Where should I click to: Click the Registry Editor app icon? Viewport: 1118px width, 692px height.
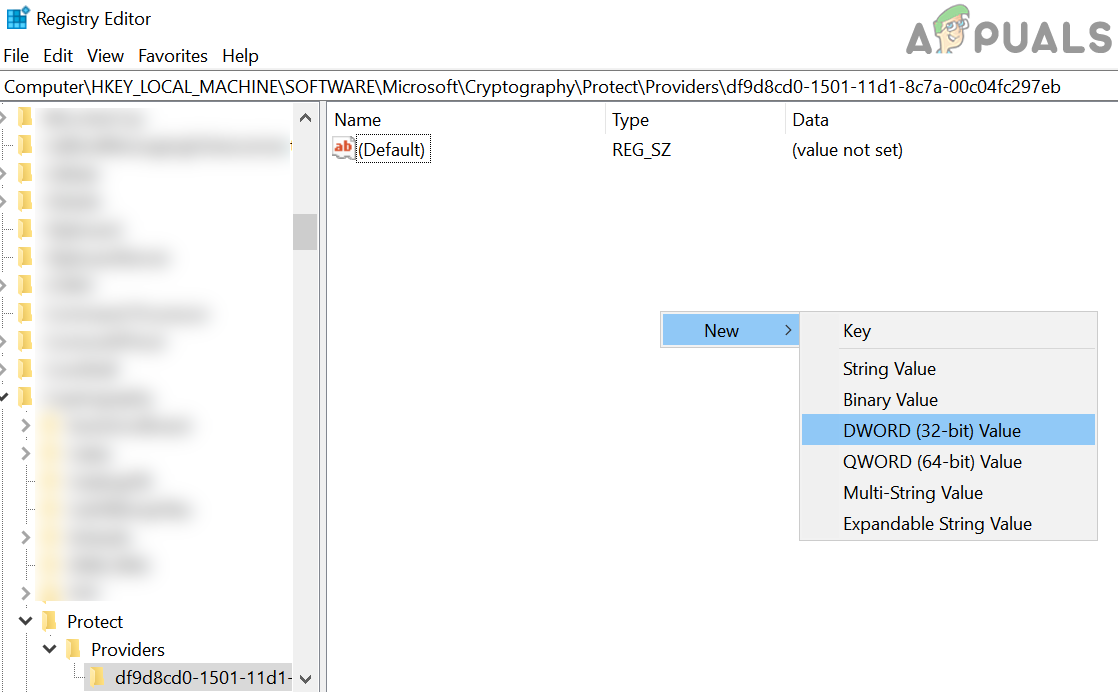[17, 18]
